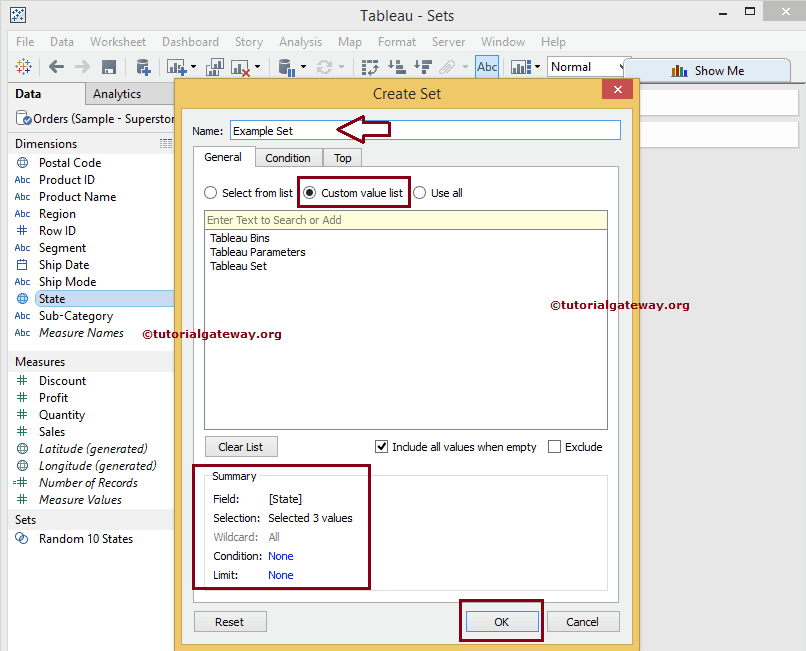Toggle the Show Mark Labels Abc icon

click(487, 67)
